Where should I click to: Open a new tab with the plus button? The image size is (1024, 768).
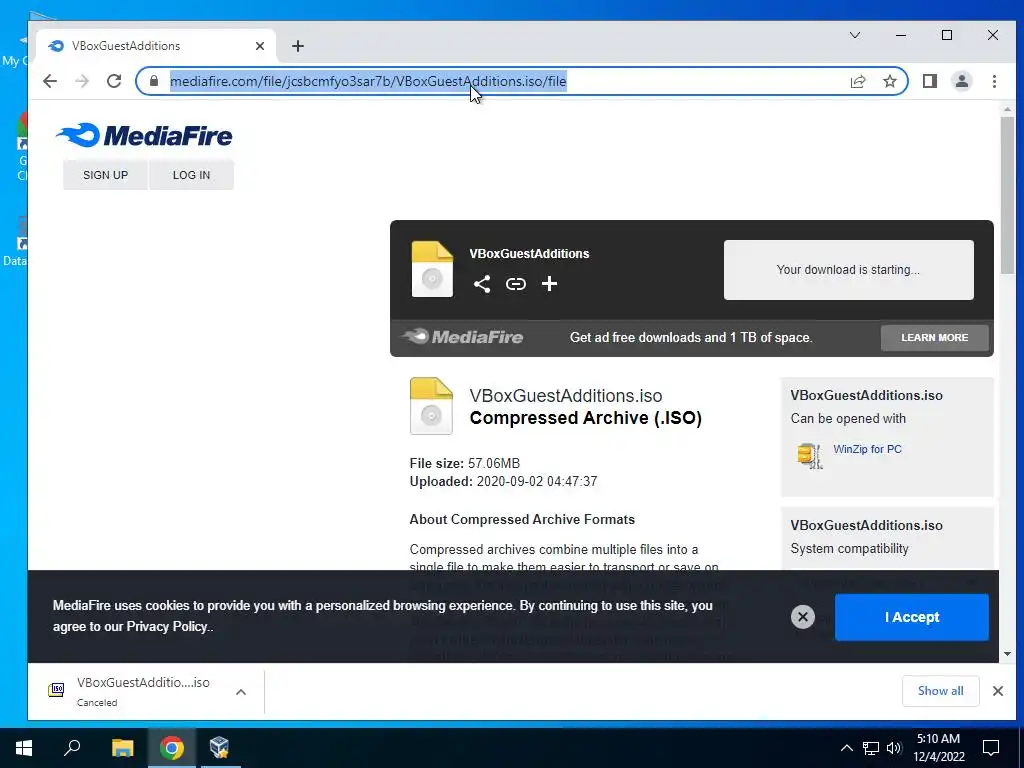point(298,46)
